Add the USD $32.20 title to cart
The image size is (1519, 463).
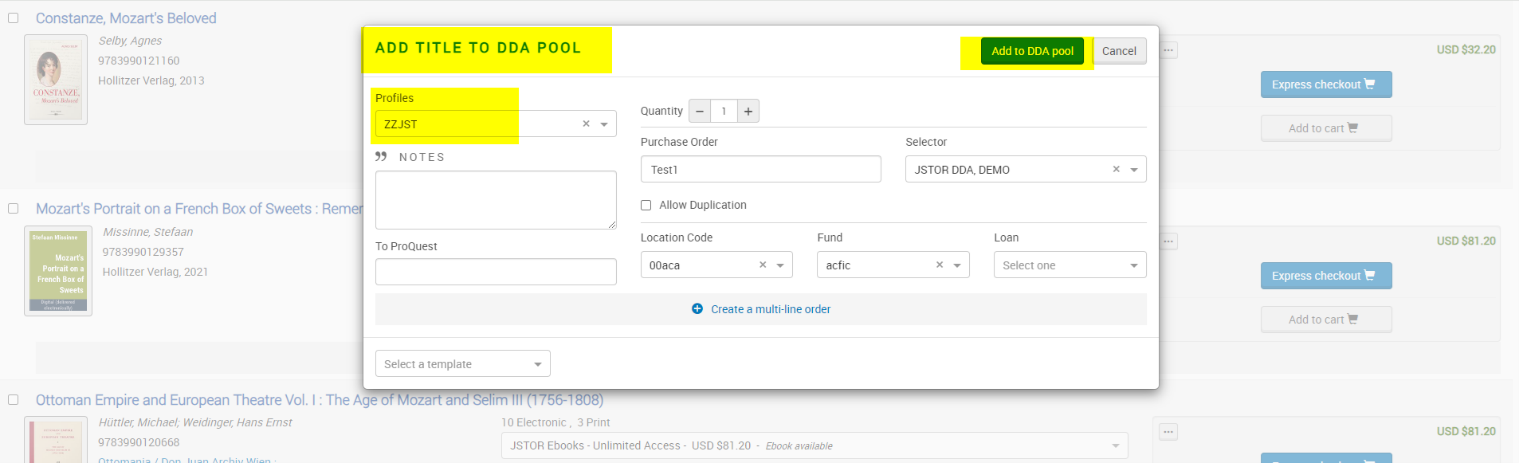point(1326,128)
